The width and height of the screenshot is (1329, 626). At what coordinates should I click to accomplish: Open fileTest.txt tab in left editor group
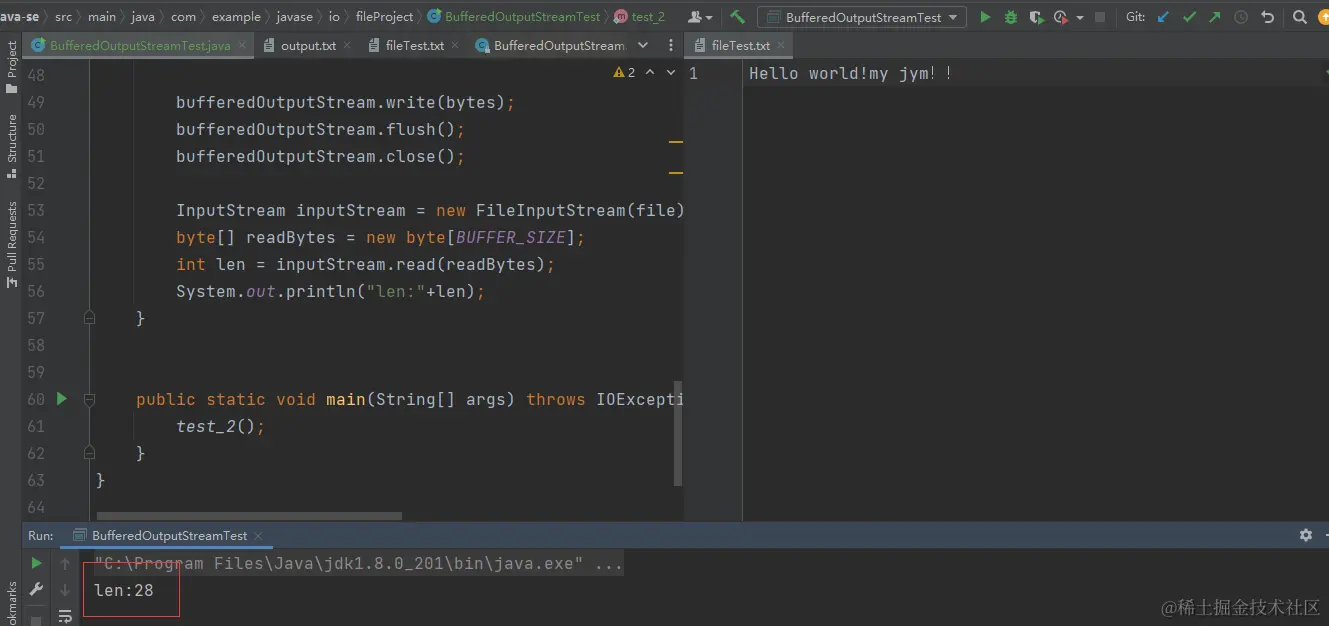(414, 46)
